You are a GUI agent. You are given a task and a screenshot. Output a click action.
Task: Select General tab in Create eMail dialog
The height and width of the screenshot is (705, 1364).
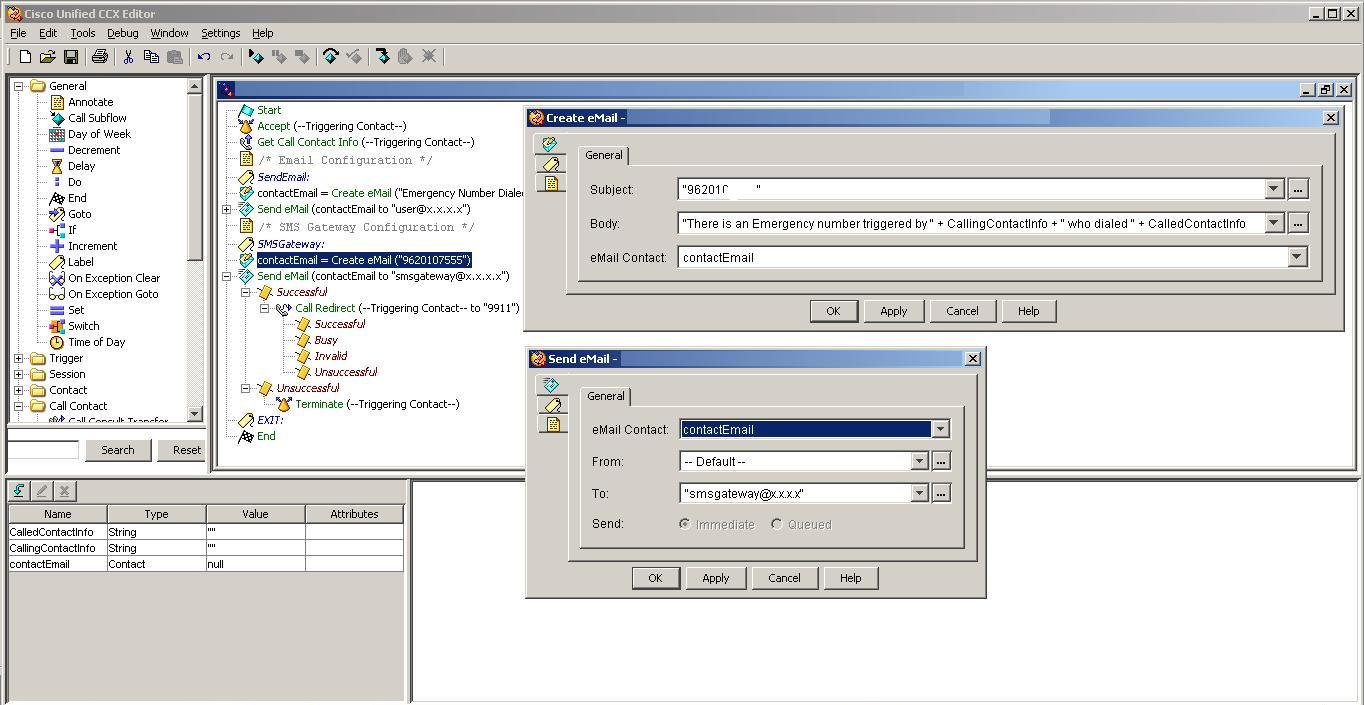(604, 155)
